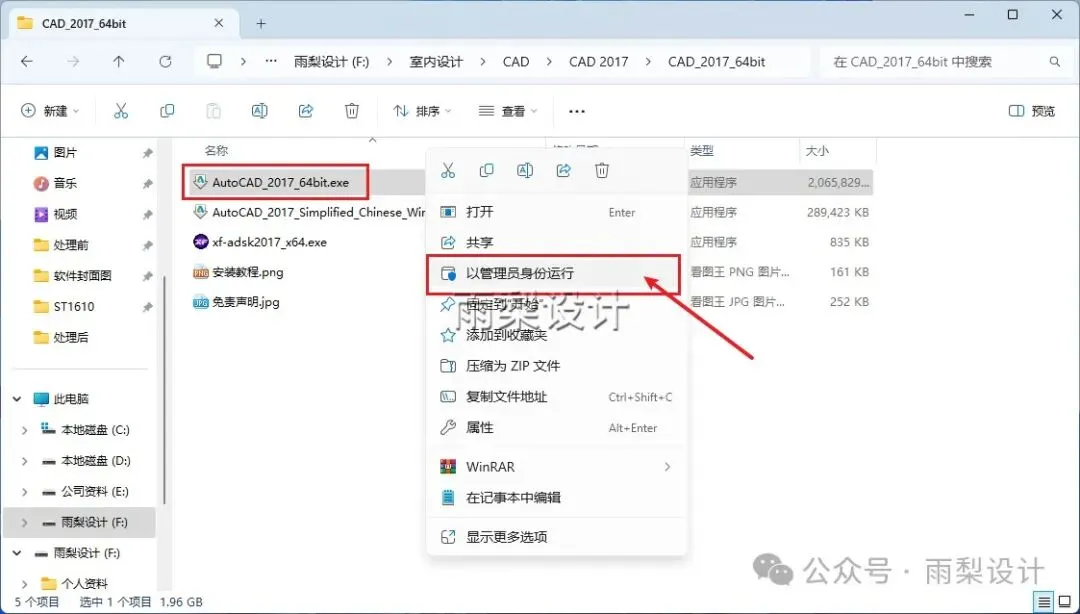1080x614 pixels.
Task: Choose 添加到收藏夹 in context menu
Action: tap(556, 335)
